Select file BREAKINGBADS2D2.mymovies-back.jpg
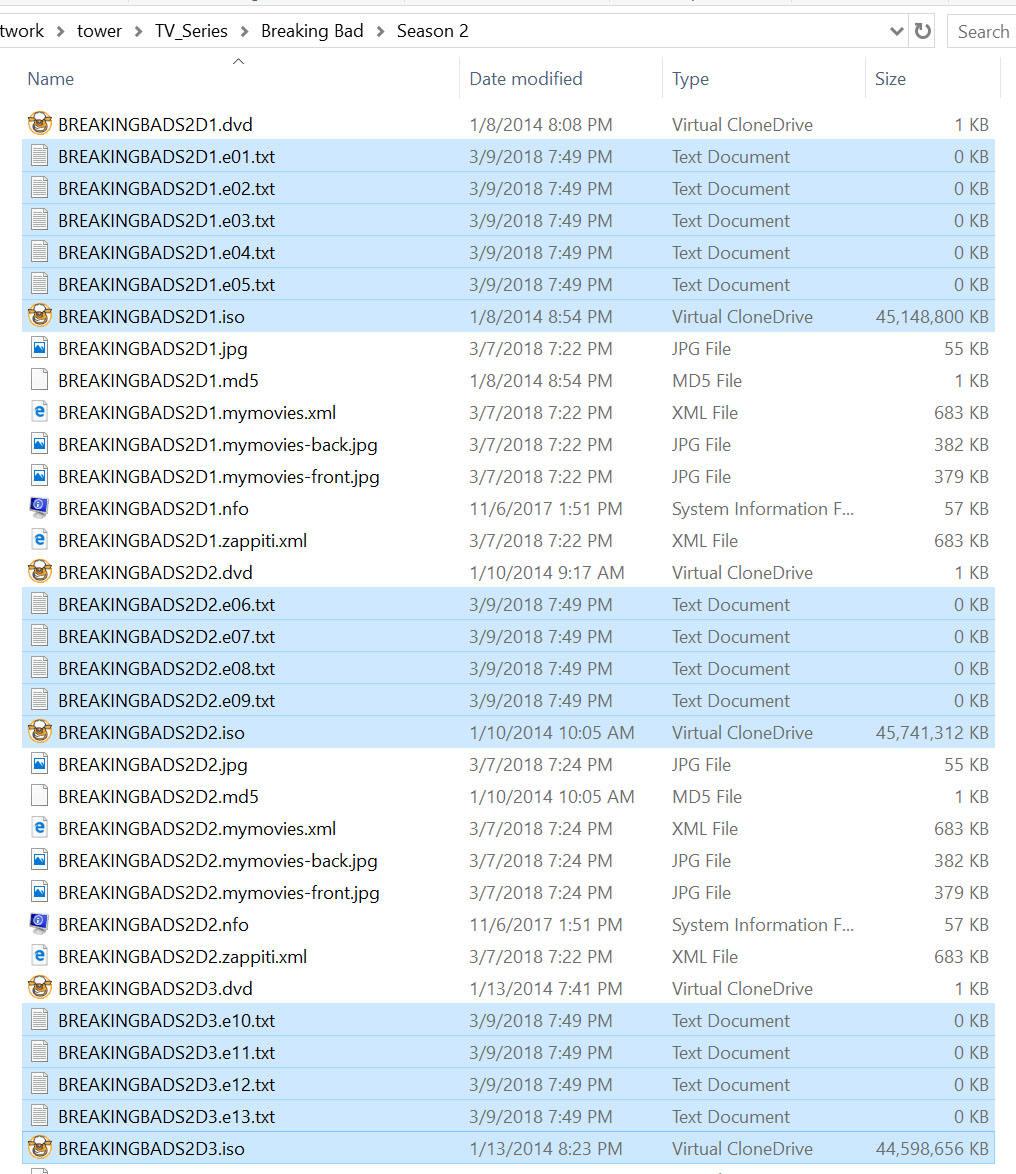Image resolution: width=1016 pixels, height=1174 pixels. point(508,860)
